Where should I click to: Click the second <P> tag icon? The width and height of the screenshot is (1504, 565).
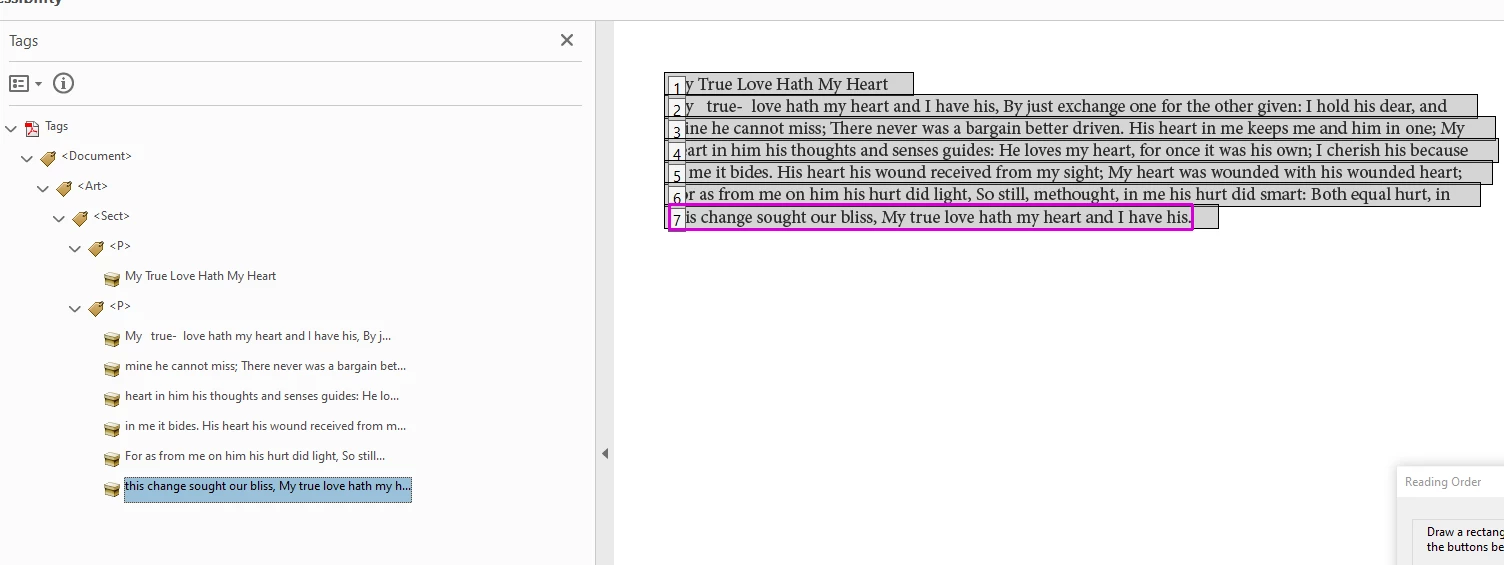coord(96,308)
